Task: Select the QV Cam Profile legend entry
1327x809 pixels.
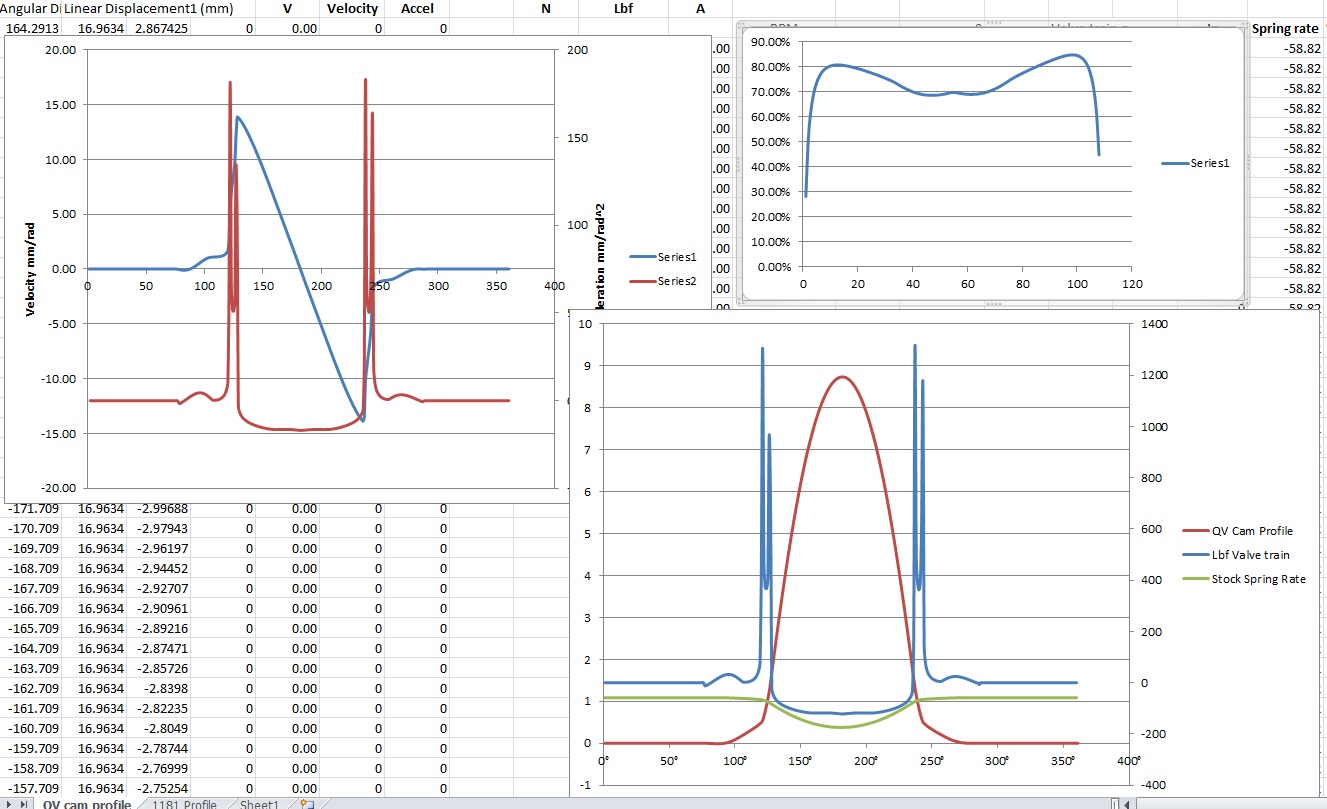Action: tap(1252, 531)
